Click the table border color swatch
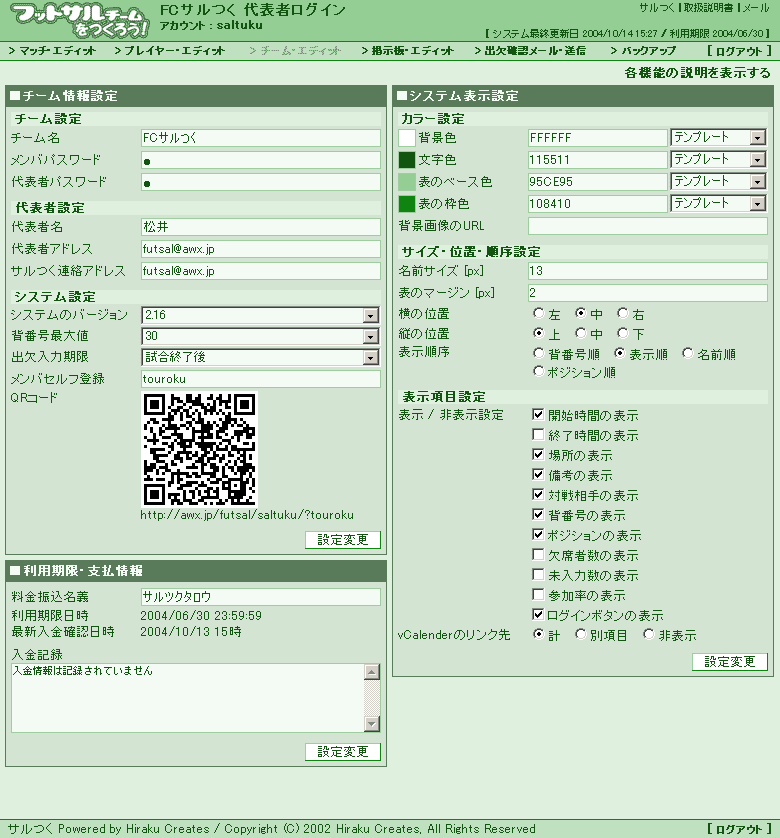The width and height of the screenshot is (780, 838). 407,204
